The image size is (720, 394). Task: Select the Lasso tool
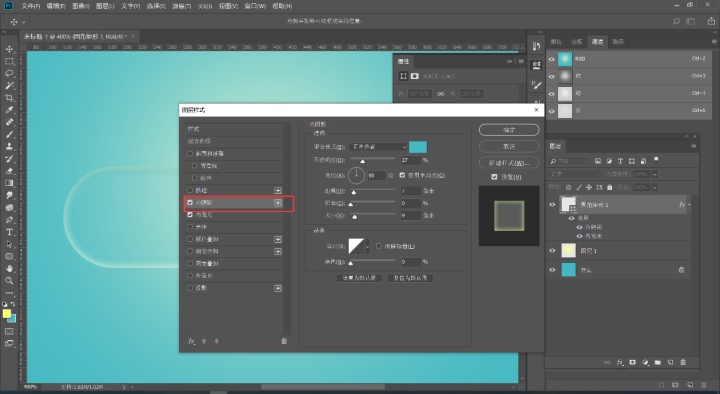point(9,73)
